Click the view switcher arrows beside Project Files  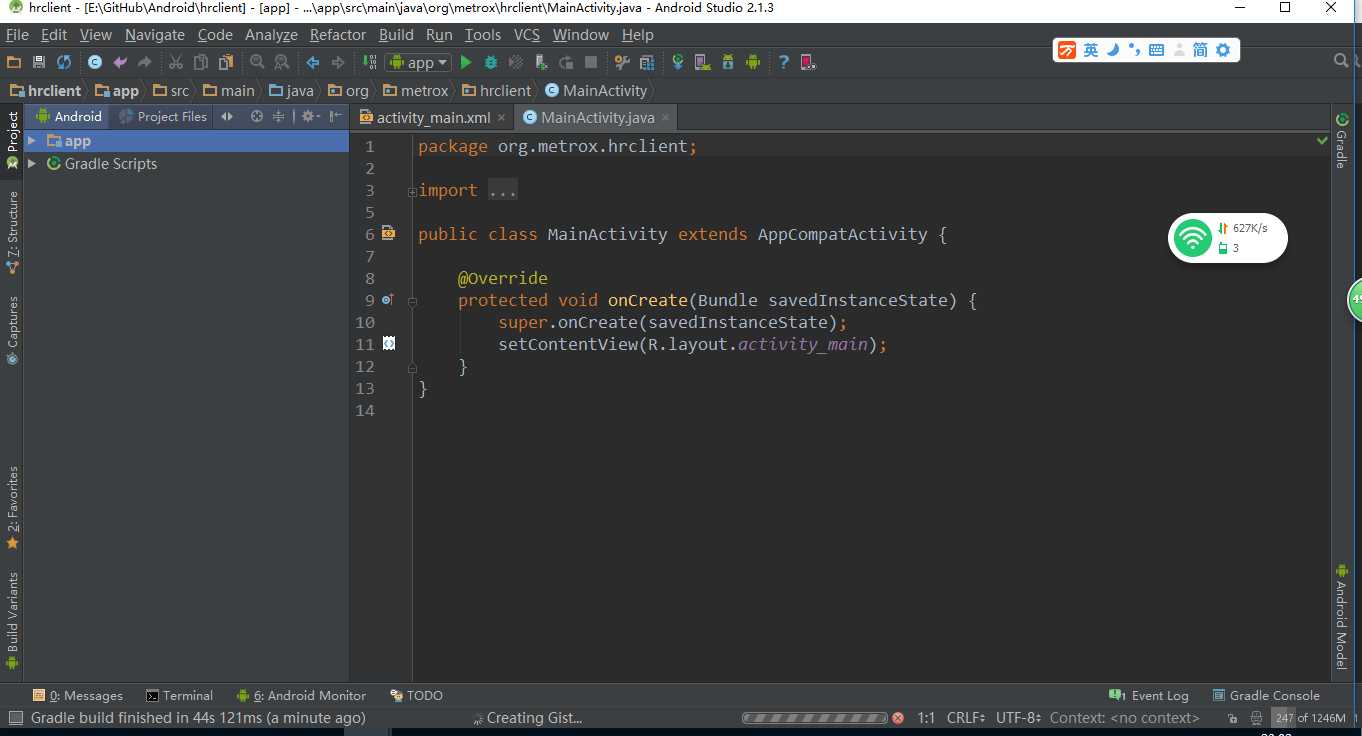pos(227,116)
